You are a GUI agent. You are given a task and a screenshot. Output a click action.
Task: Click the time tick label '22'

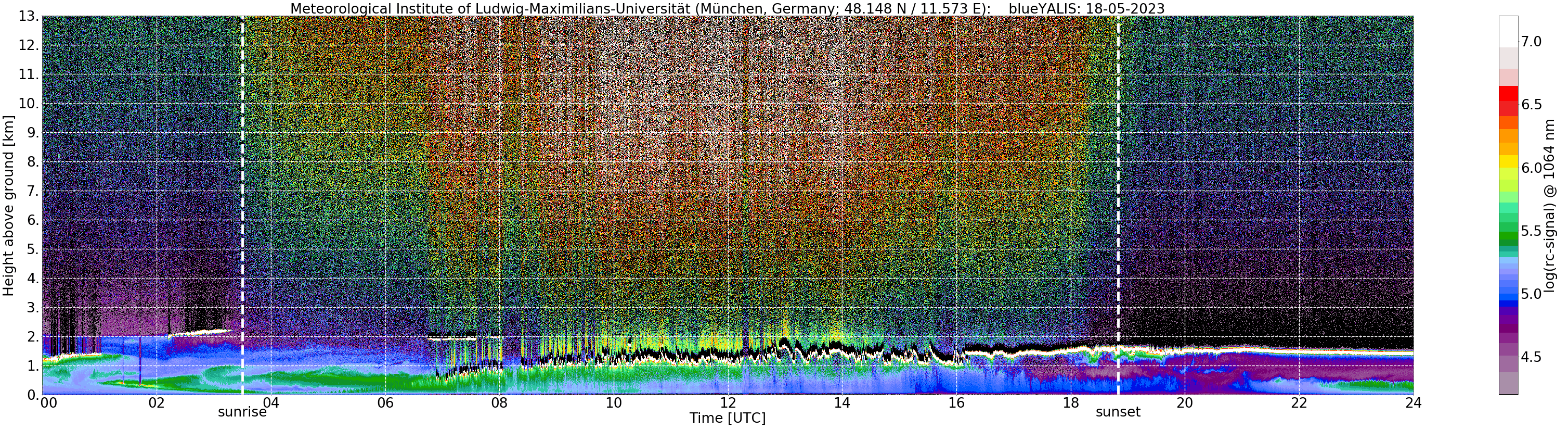pyautogui.click(x=1299, y=403)
